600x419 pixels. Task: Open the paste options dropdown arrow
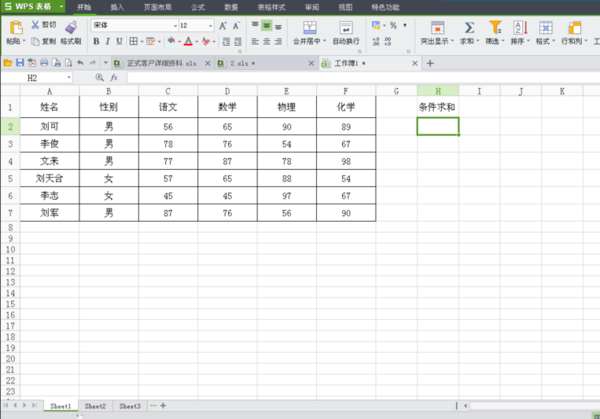24,41
